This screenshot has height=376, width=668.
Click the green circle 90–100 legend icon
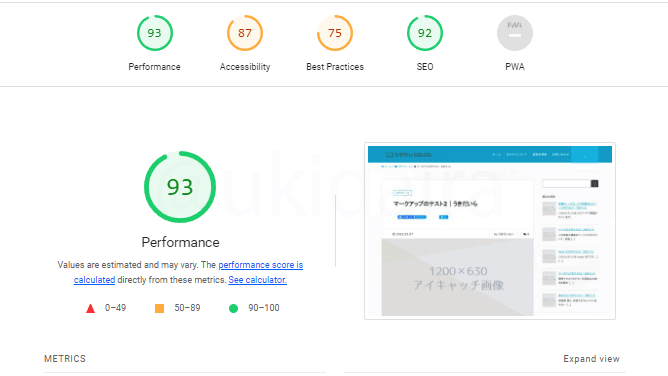pyautogui.click(x=233, y=308)
